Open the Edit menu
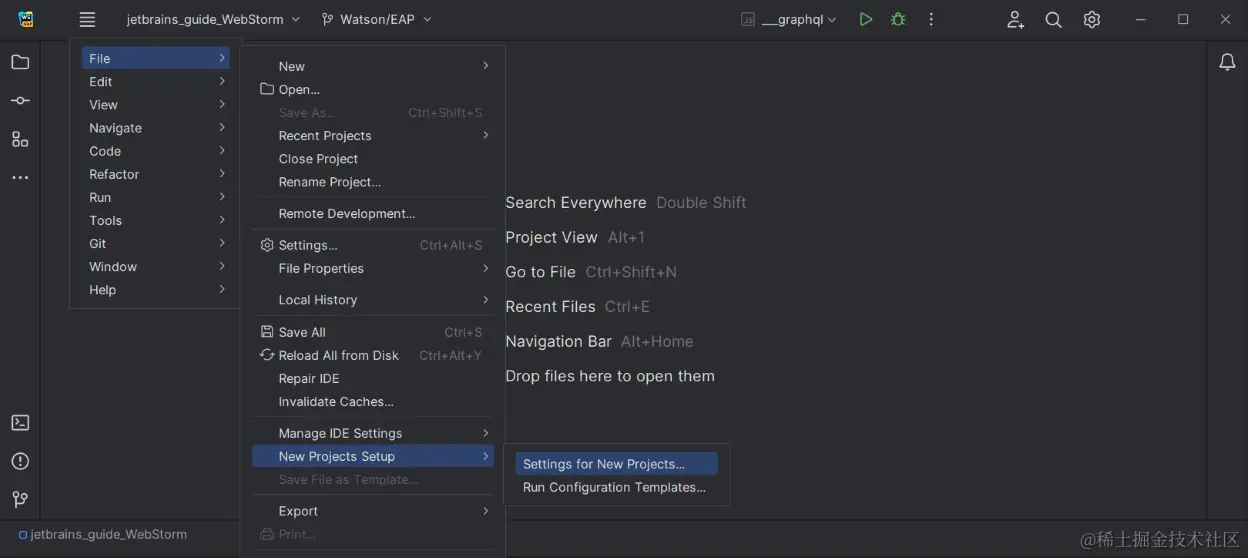 tap(156, 81)
